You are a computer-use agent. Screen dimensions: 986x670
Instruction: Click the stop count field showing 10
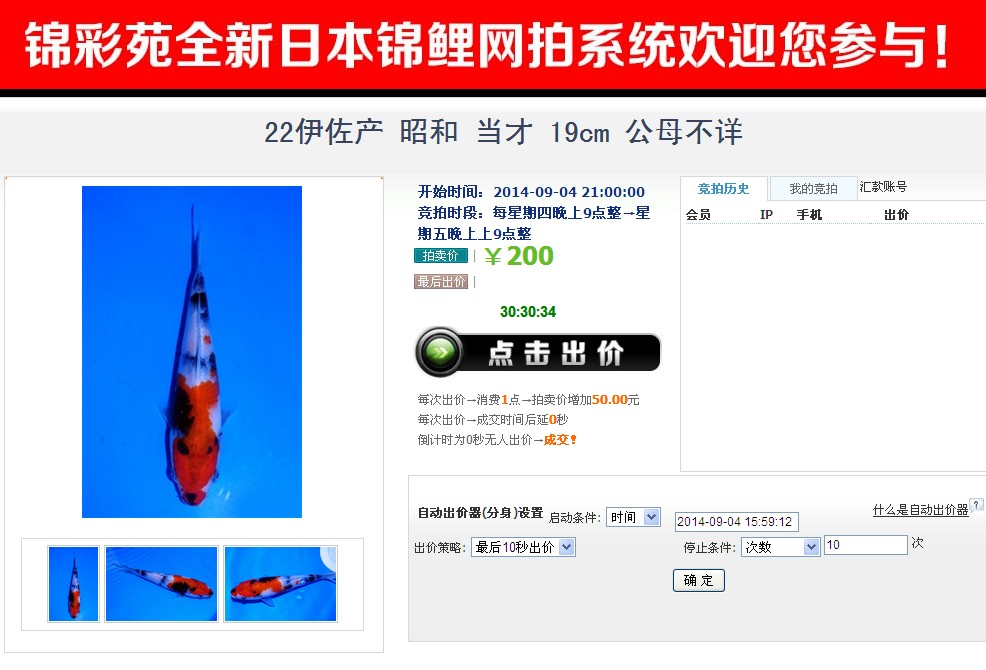coord(866,545)
